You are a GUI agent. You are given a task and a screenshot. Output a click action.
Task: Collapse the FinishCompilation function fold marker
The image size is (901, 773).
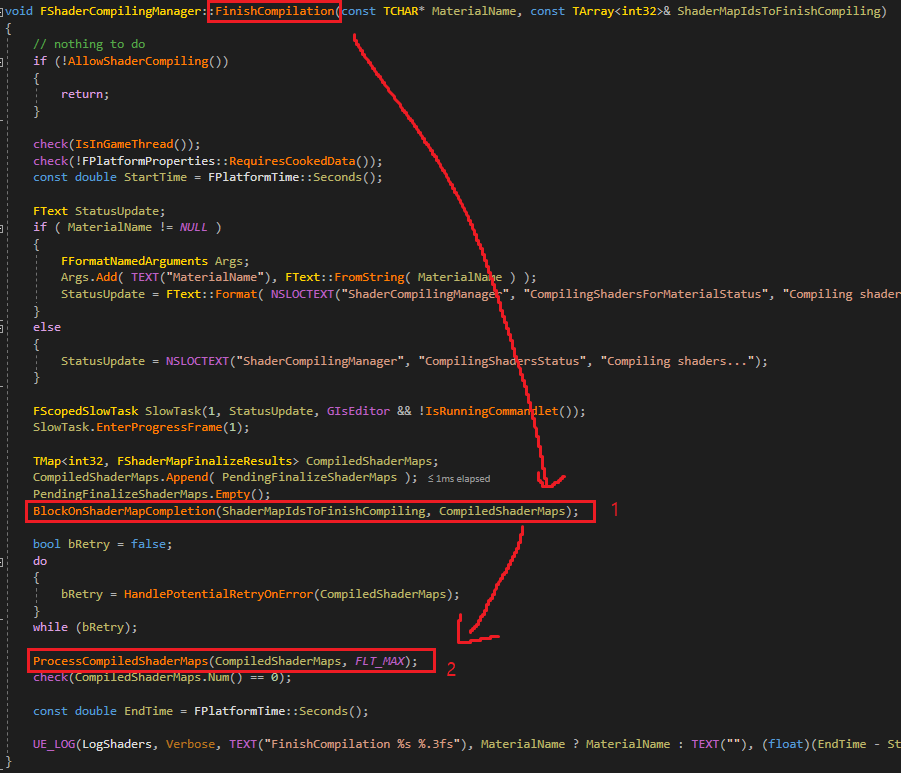pos(2,11)
